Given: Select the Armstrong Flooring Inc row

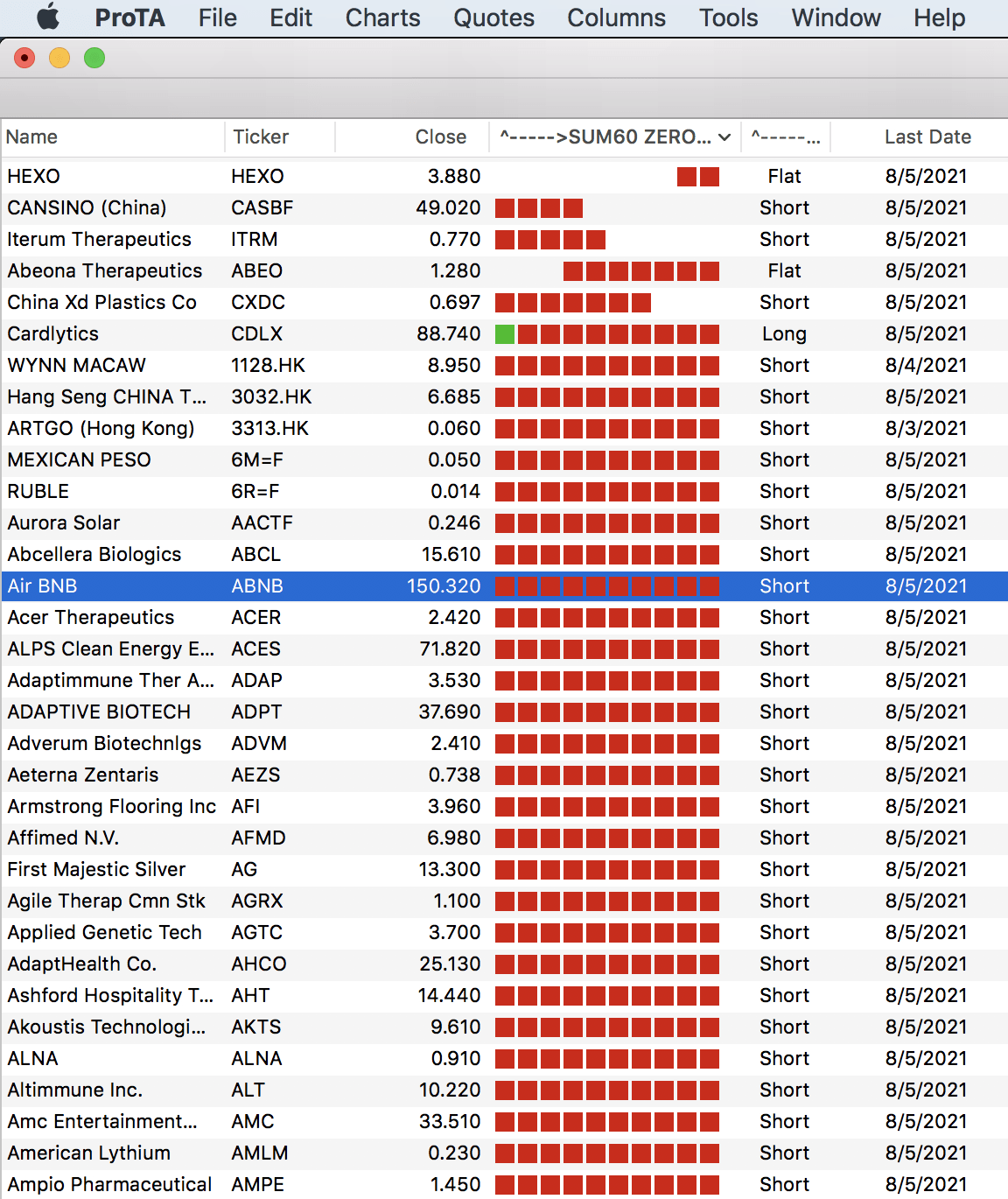Looking at the screenshot, I should click(504, 806).
